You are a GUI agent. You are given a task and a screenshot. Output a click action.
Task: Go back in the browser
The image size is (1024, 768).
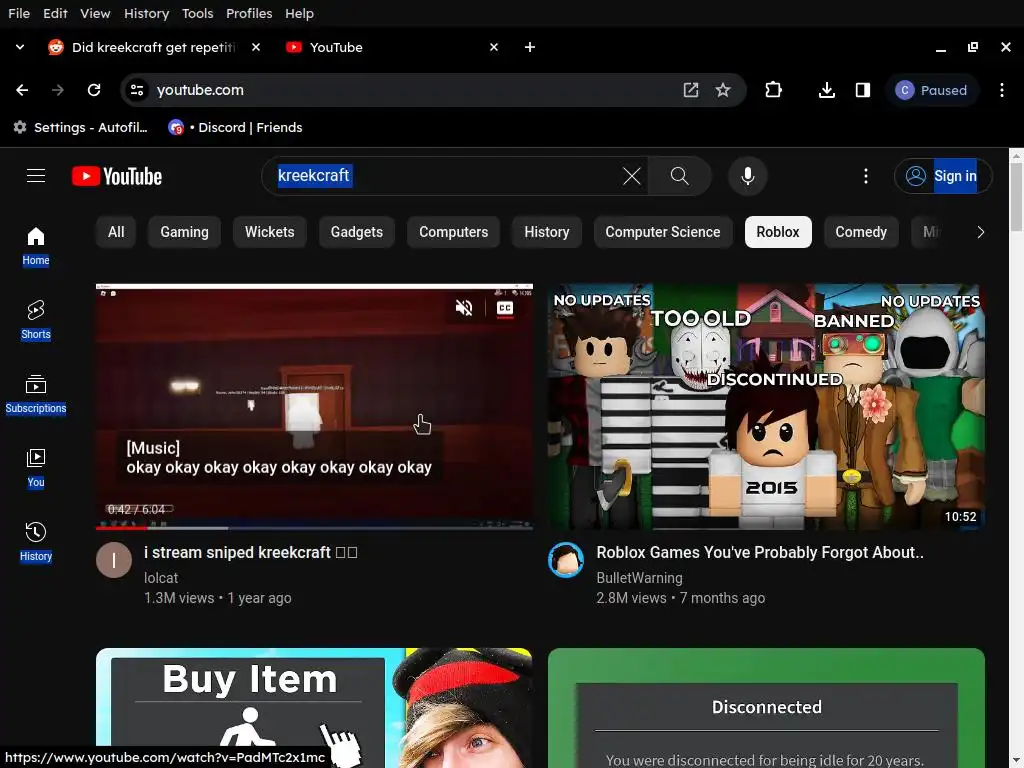22,90
